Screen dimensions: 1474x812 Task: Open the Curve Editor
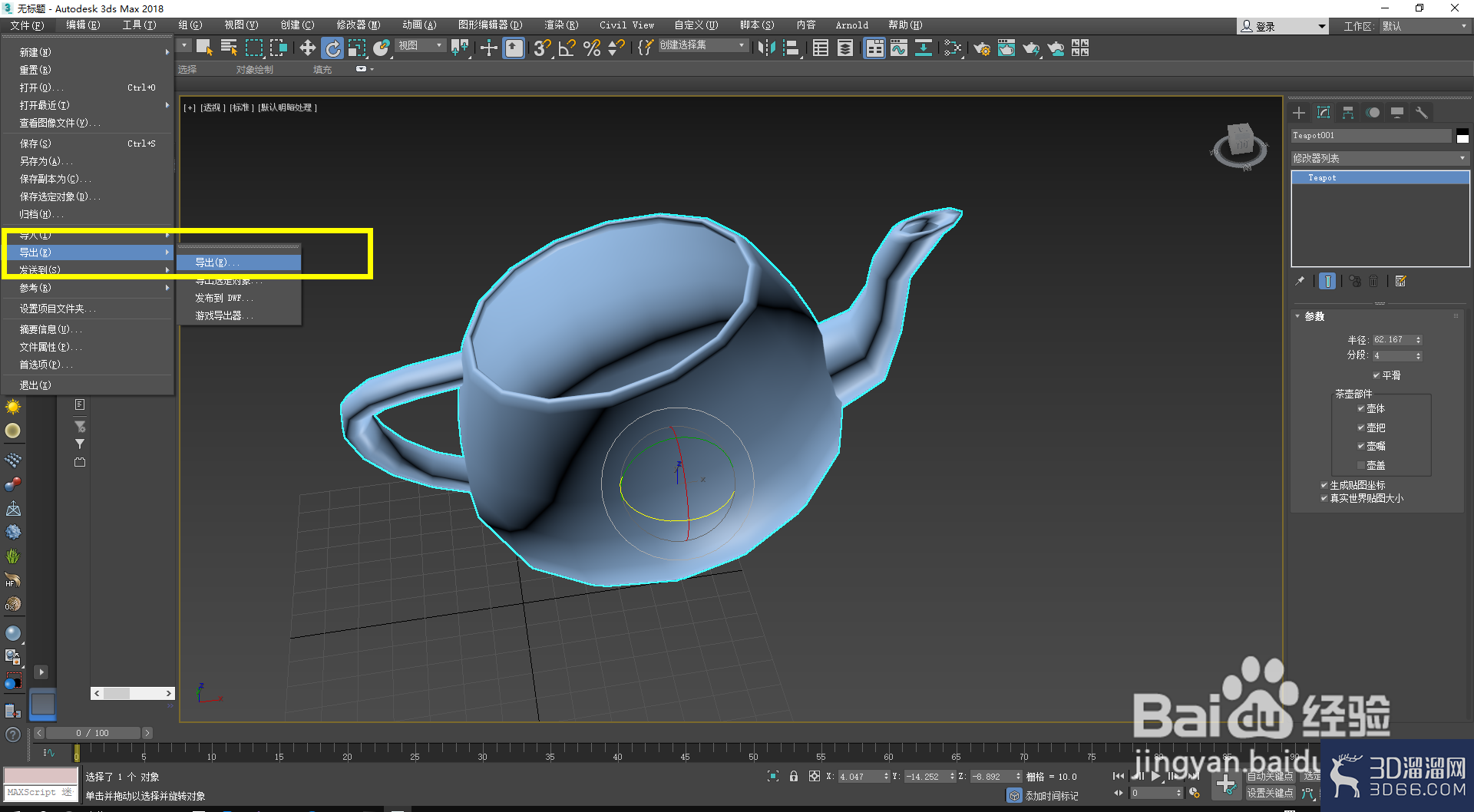[x=899, y=48]
